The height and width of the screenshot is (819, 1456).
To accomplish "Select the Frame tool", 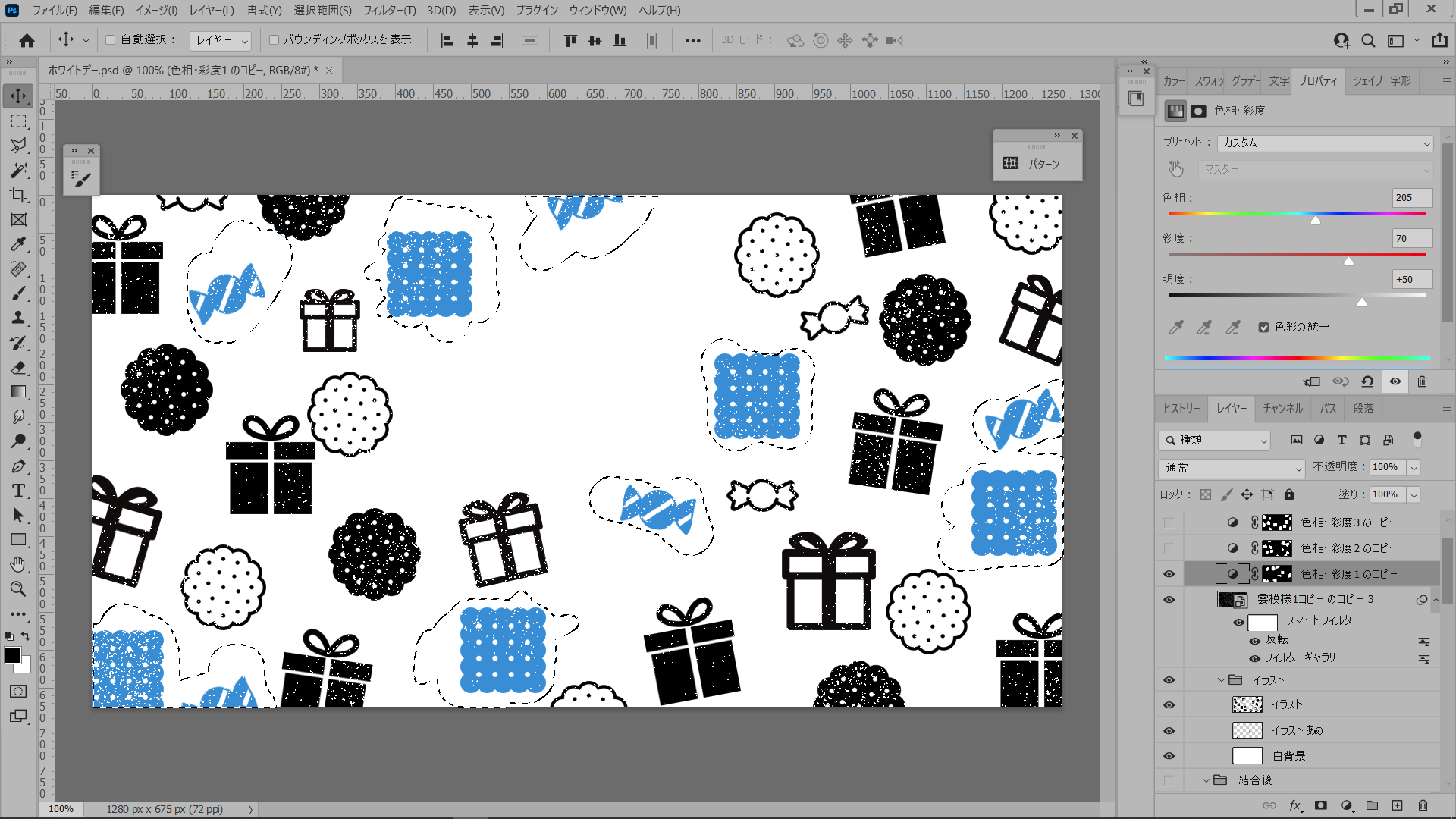I will click(19, 219).
